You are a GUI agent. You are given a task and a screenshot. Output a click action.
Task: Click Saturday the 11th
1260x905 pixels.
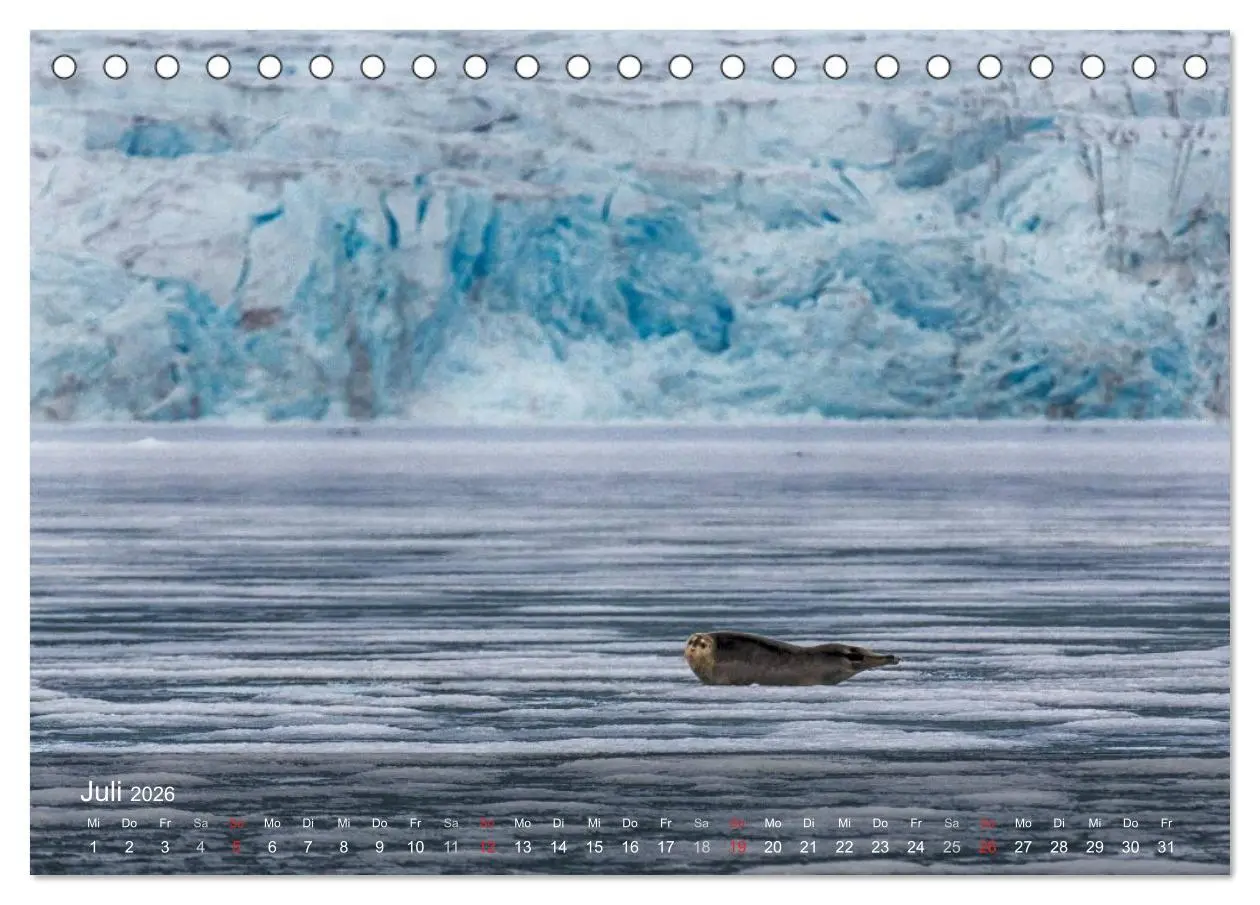point(451,847)
